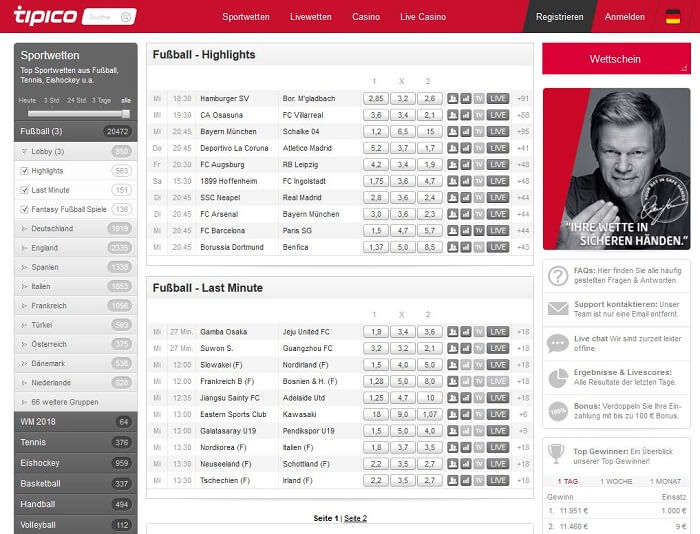The height and width of the screenshot is (534, 700).
Task: Bet 2,85 on Hamburger SV win
Action: (x=376, y=98)
